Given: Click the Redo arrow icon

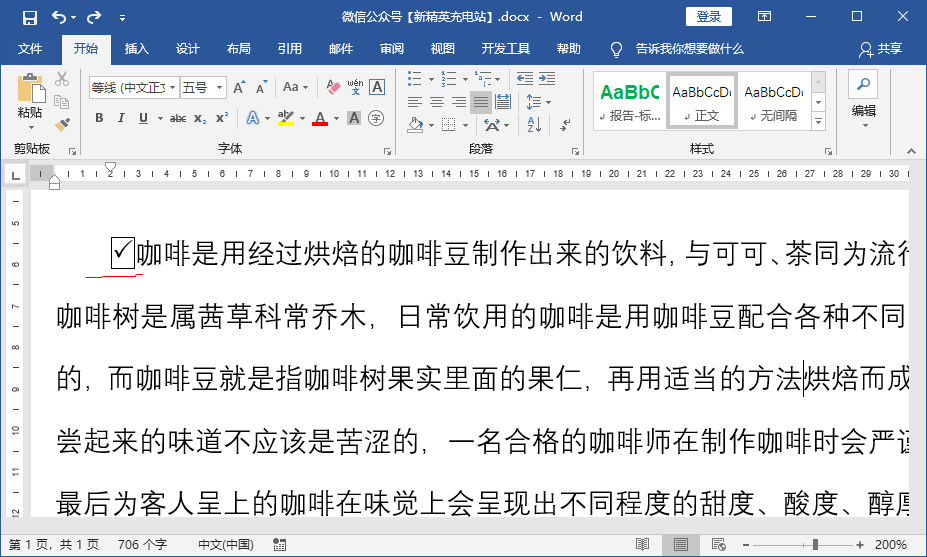Looking at the screenshot, I should pos(94,17).
